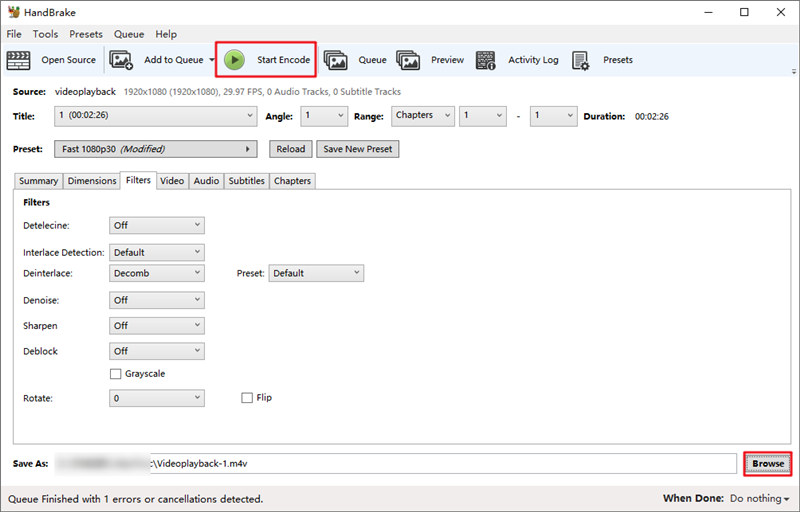The height and width of the screenshot is (512, 800).
Task: Open the File menu
Action: coord(14,34)
